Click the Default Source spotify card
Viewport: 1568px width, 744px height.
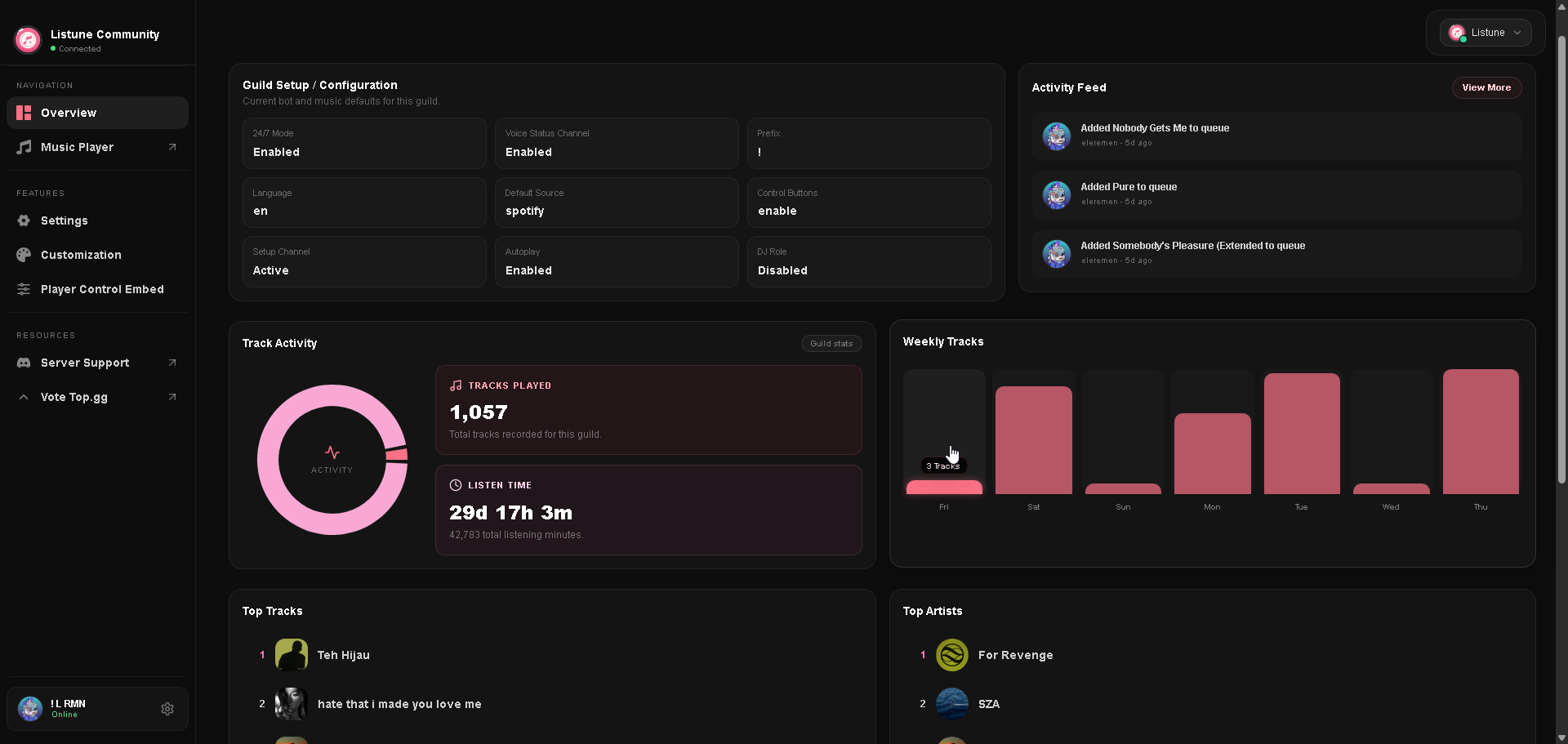617,203
